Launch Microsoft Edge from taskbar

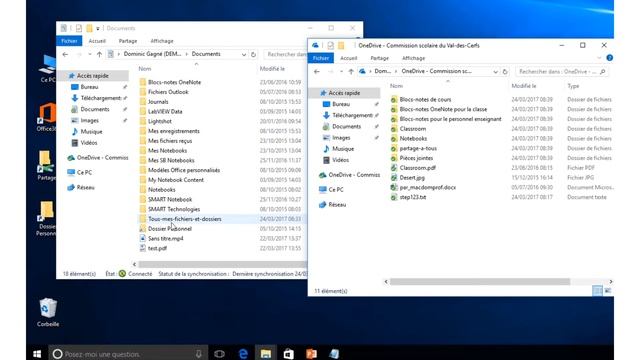[x=243, y=353]
